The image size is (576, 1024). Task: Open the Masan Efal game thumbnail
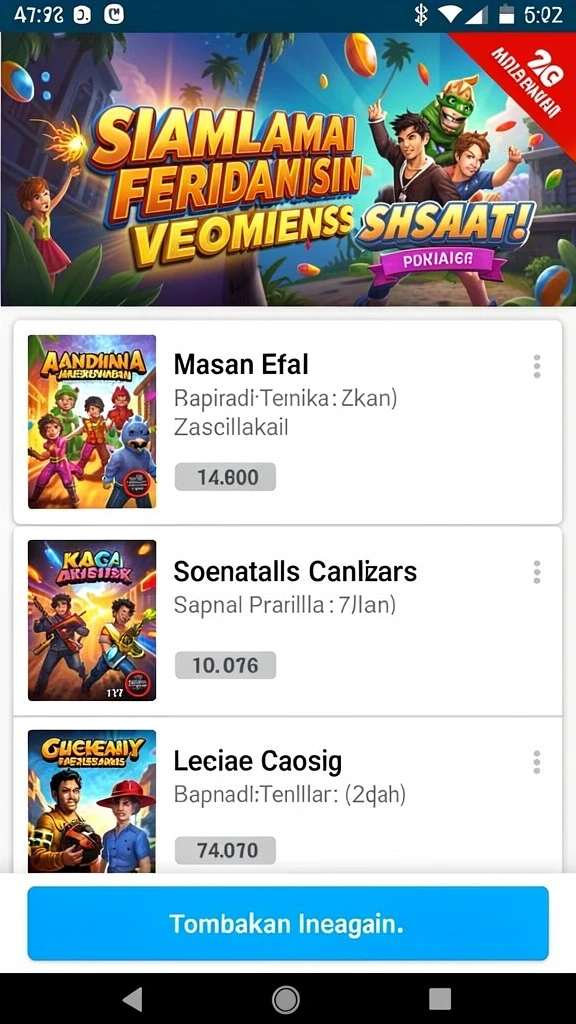pyautogui.click(x=92, y=422)
